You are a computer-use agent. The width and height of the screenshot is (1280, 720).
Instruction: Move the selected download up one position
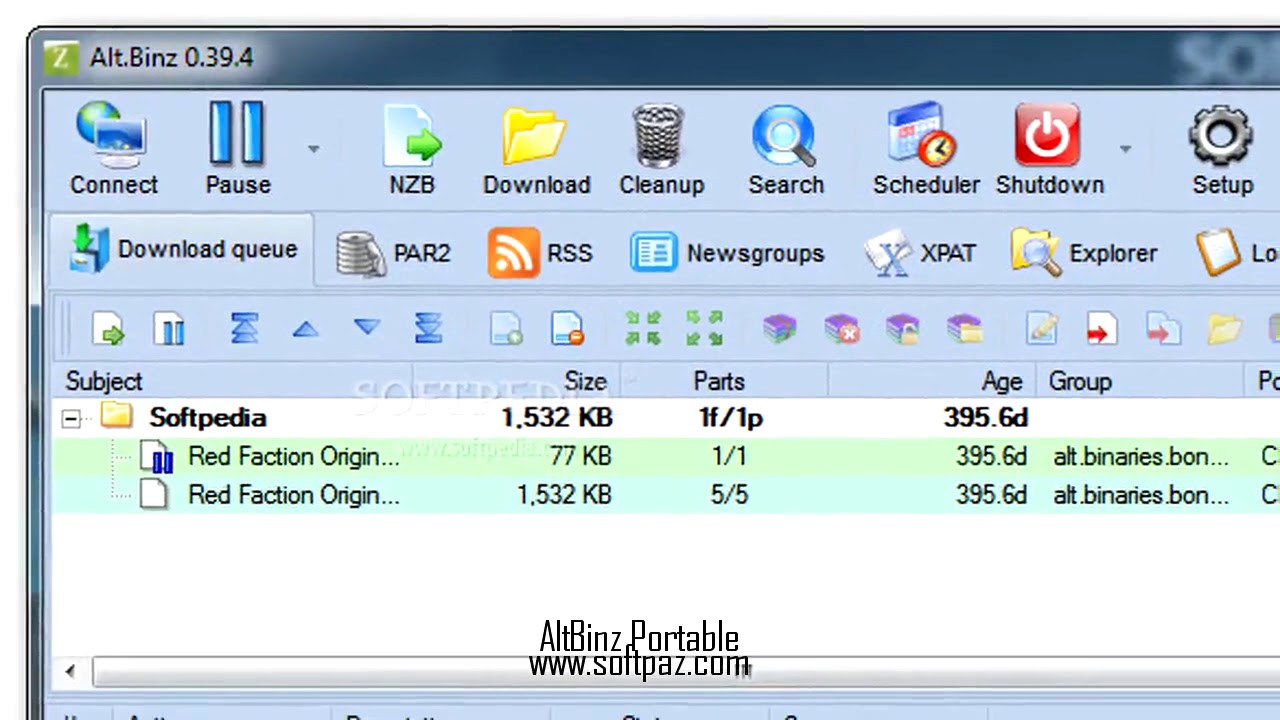pyautogui.click(x=305, y=329)
